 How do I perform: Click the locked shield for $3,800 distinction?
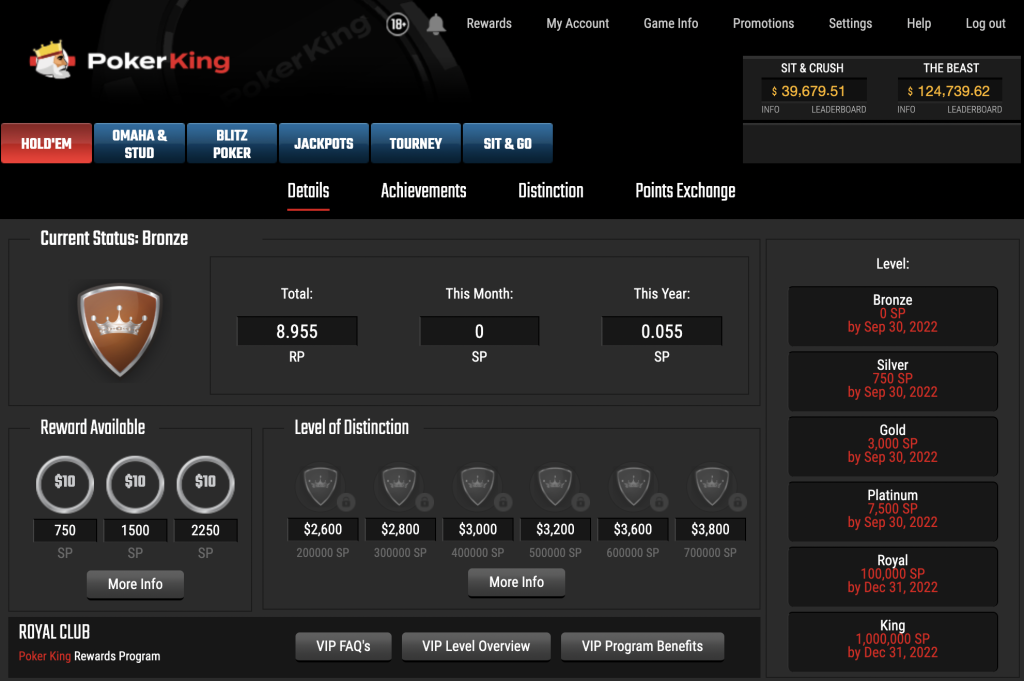coord(711,486)
